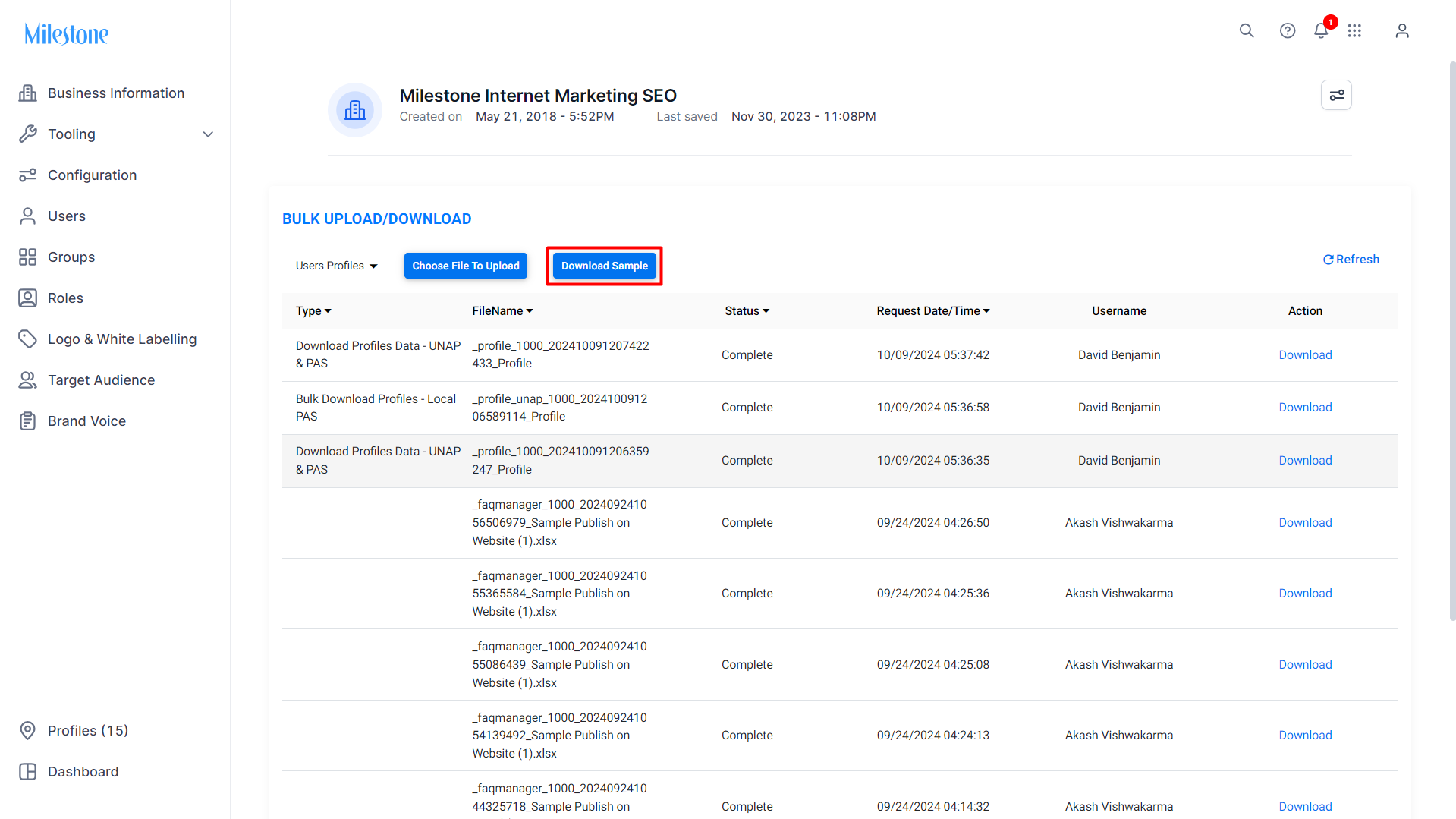Download the 05:36:35 request file
Viewport: 1456px width, 819px height.
click(1305, 461)
